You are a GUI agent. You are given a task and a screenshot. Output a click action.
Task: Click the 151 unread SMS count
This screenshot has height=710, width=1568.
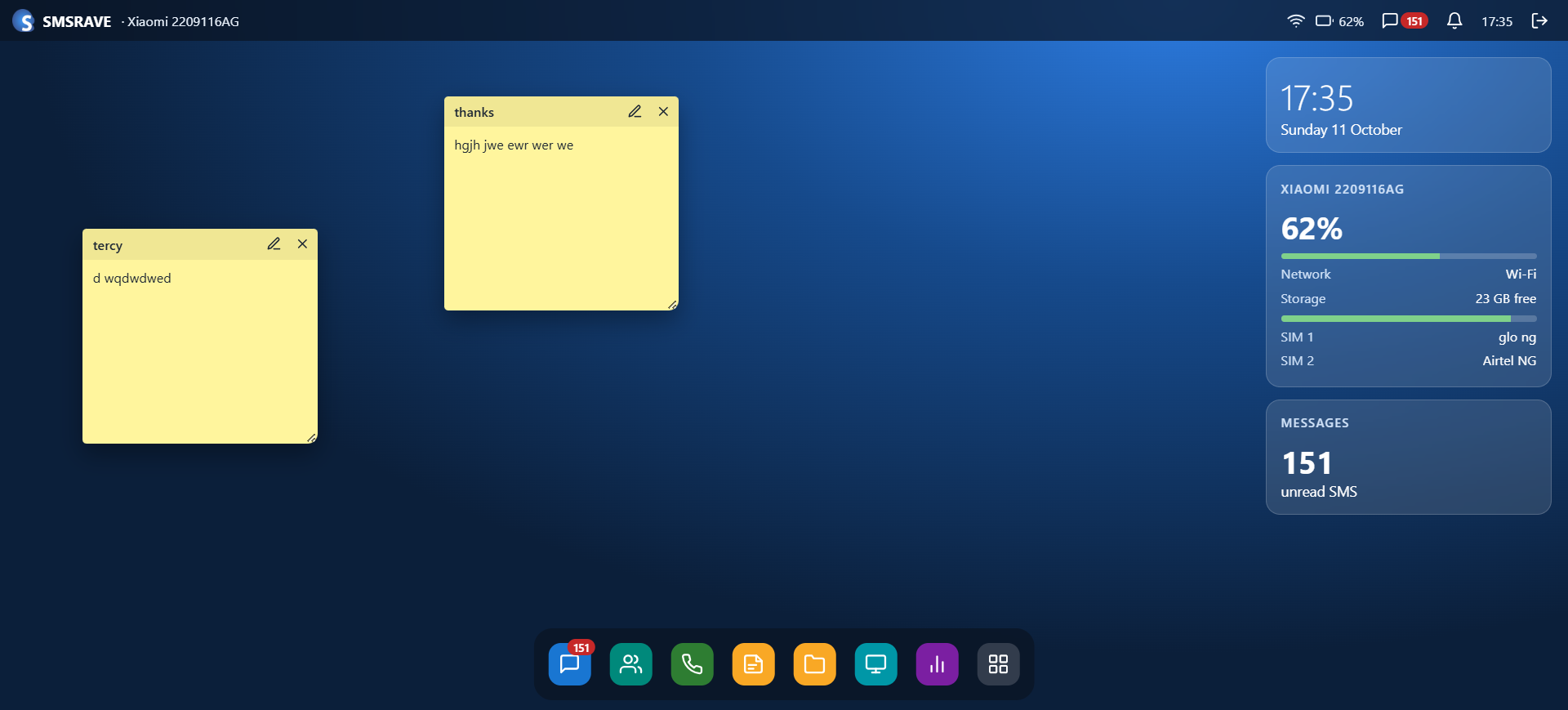[1307, 464]
